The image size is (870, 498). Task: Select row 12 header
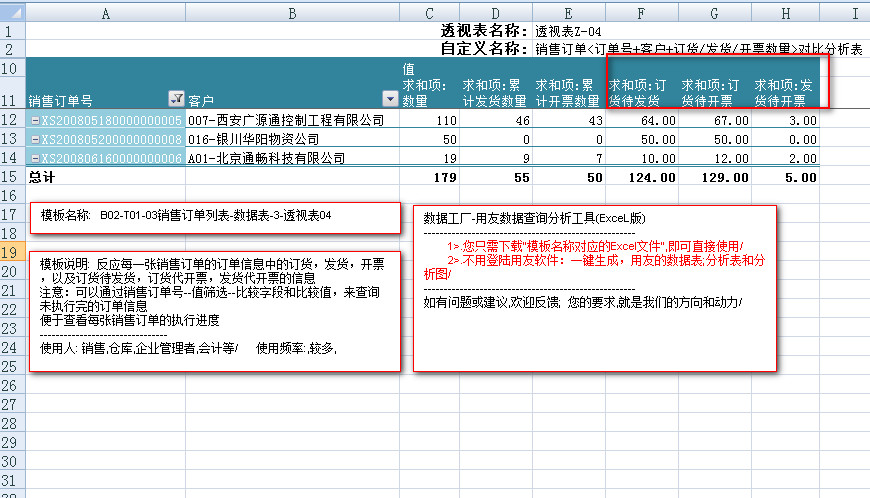click(x=12, y=121)
